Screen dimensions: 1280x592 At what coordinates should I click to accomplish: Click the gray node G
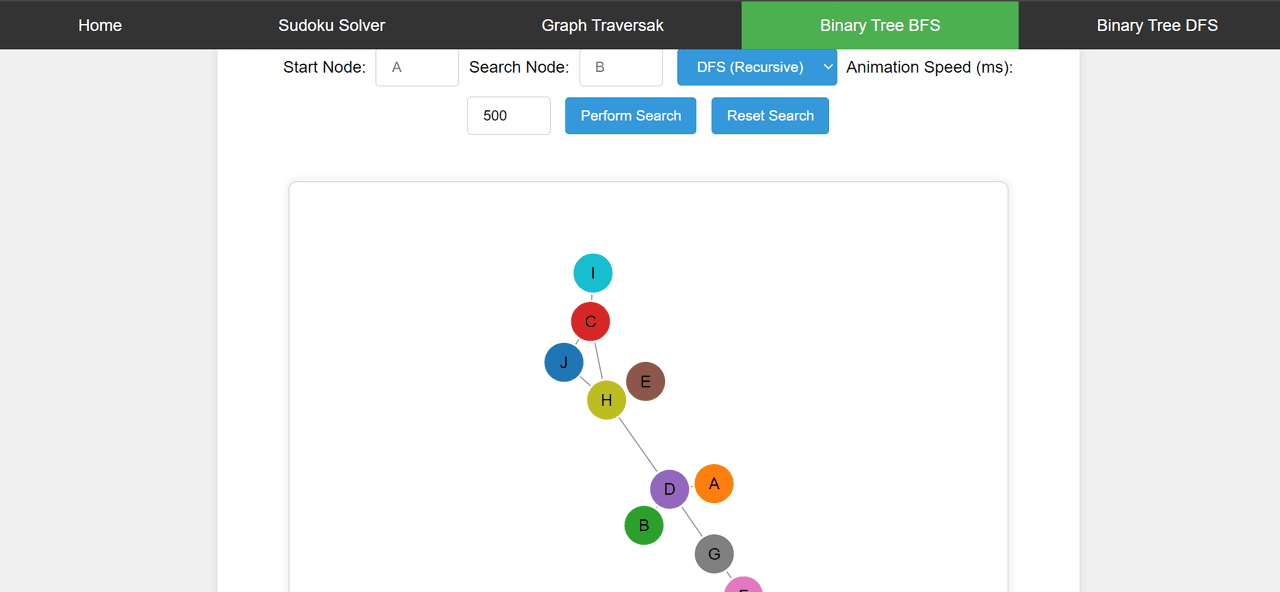714,554
